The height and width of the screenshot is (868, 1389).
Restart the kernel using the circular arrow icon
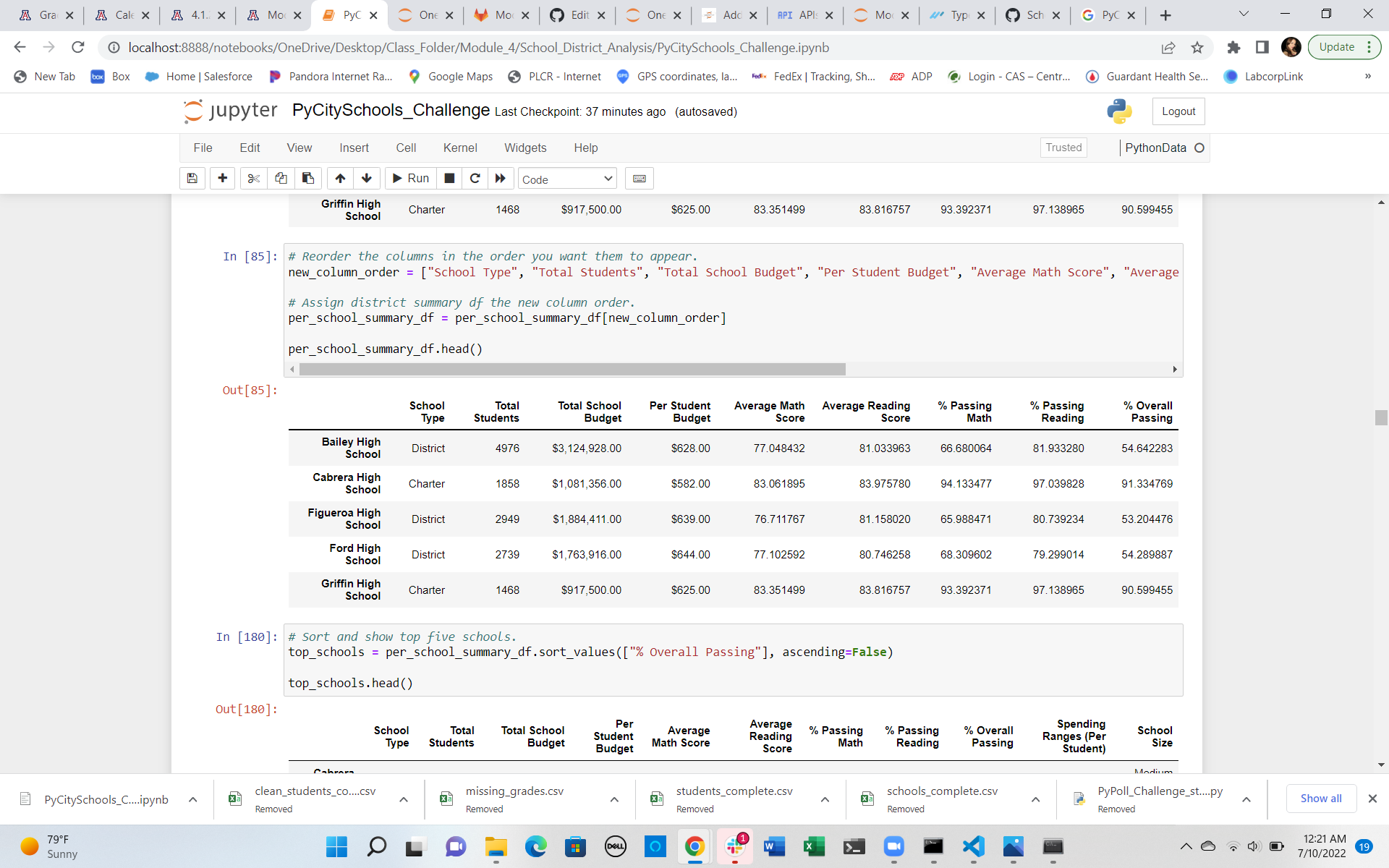click(x=475, y=178)
